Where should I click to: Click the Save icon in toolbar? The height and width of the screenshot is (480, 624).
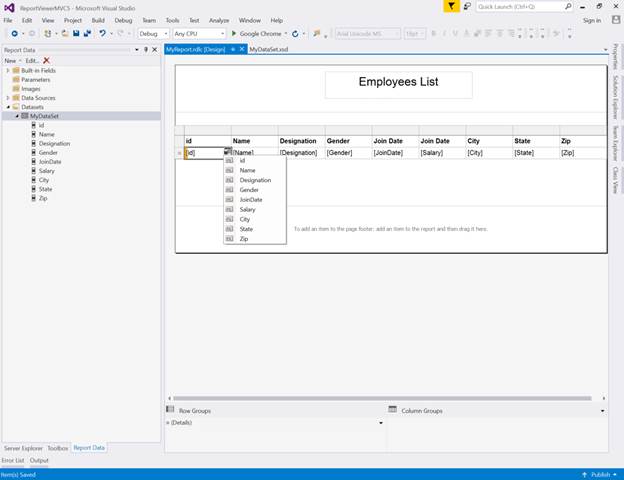[x=76, y=34]
